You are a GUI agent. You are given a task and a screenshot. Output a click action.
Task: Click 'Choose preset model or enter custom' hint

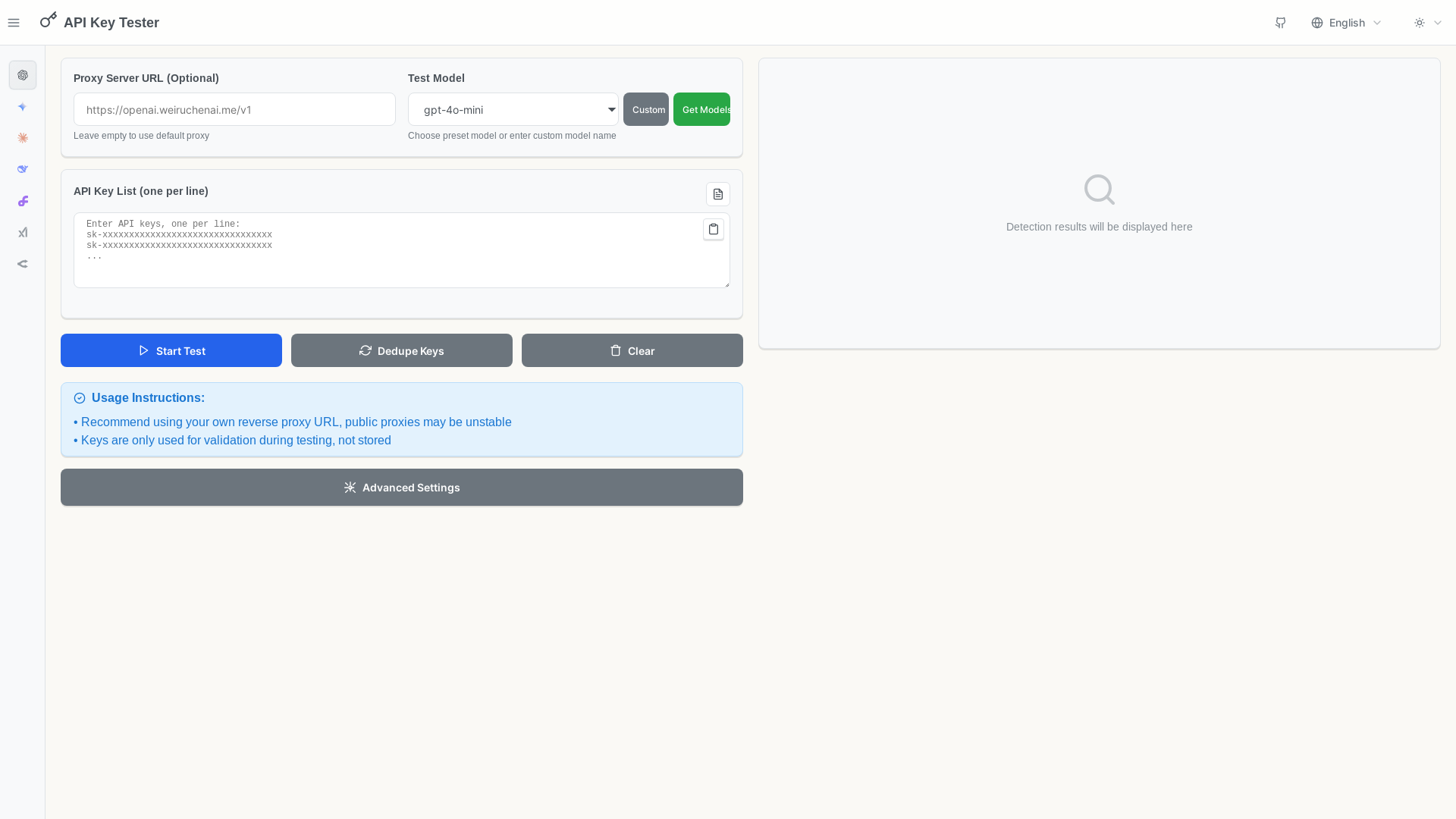(512, 136)
